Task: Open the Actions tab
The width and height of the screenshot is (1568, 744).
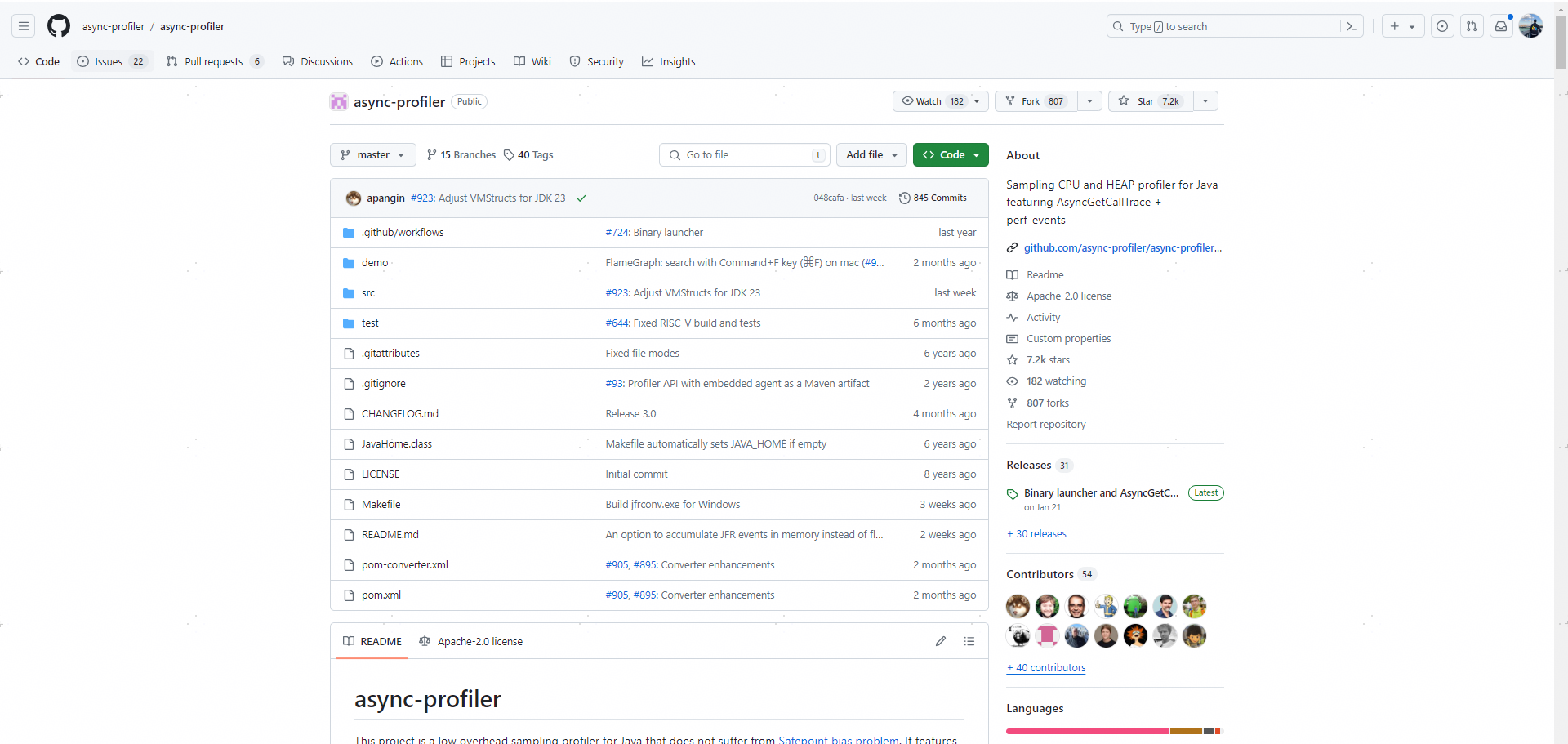Action: tap(397, 61)
